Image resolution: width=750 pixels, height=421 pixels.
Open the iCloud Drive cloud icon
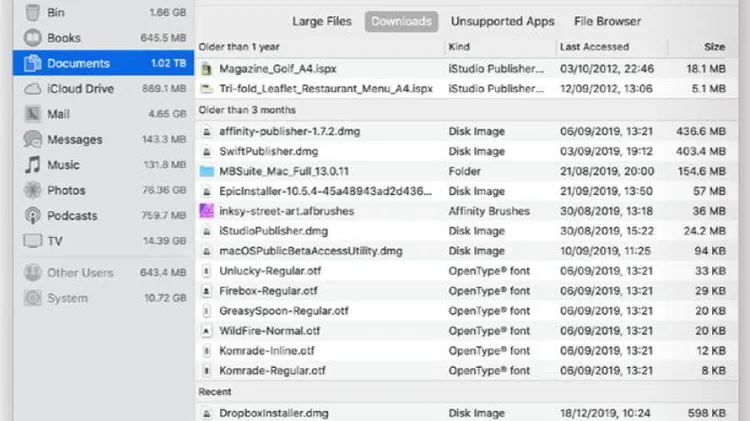tap(33, 89)
